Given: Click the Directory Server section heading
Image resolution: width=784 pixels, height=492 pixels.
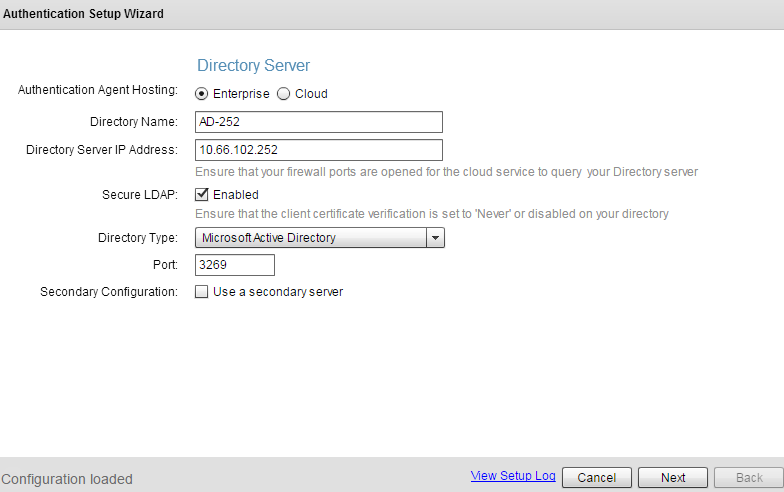Looking at the screenshot, I should click(x=253, y=66).
